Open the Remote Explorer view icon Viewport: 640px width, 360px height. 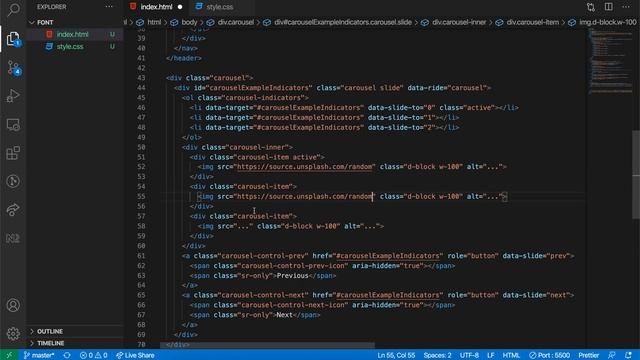[x=13, y=124]
